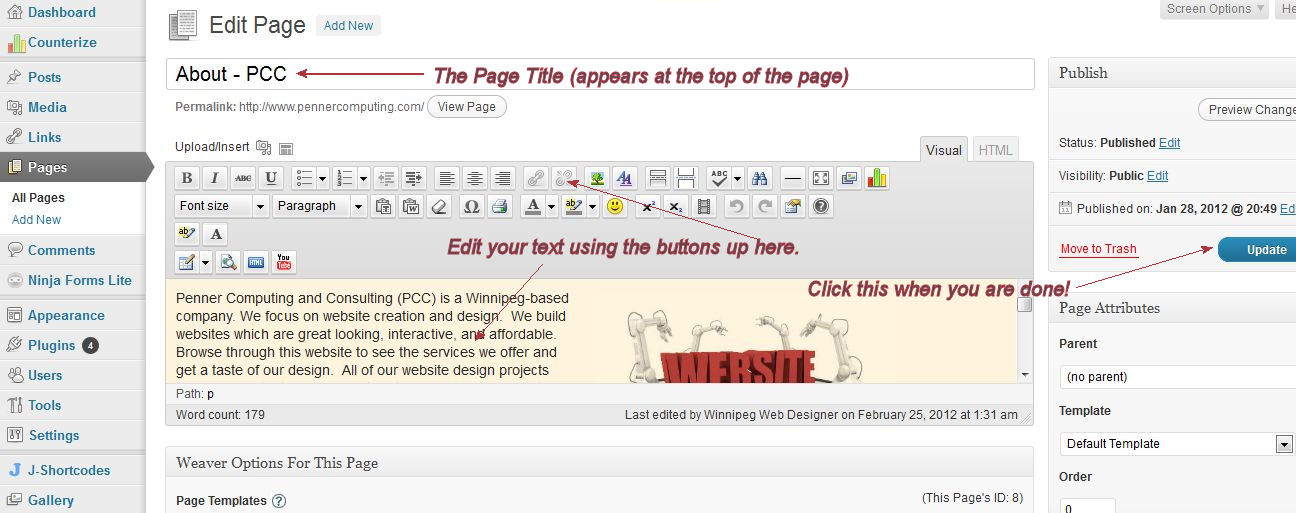This screenshot has width=1296, height=513.
Task: Click Add New next to Edit Page
Action: [x=348, y=26]
